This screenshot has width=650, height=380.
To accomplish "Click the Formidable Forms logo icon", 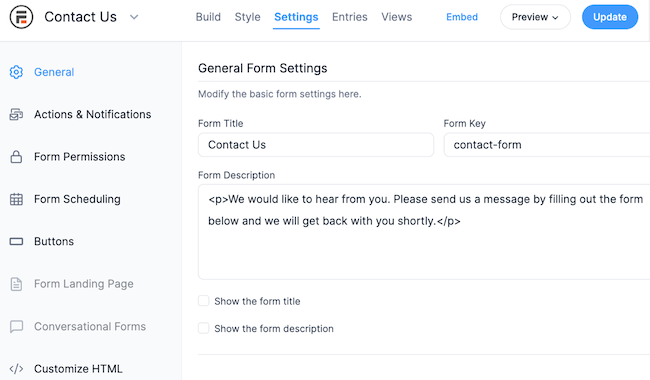I will (21, 17).
